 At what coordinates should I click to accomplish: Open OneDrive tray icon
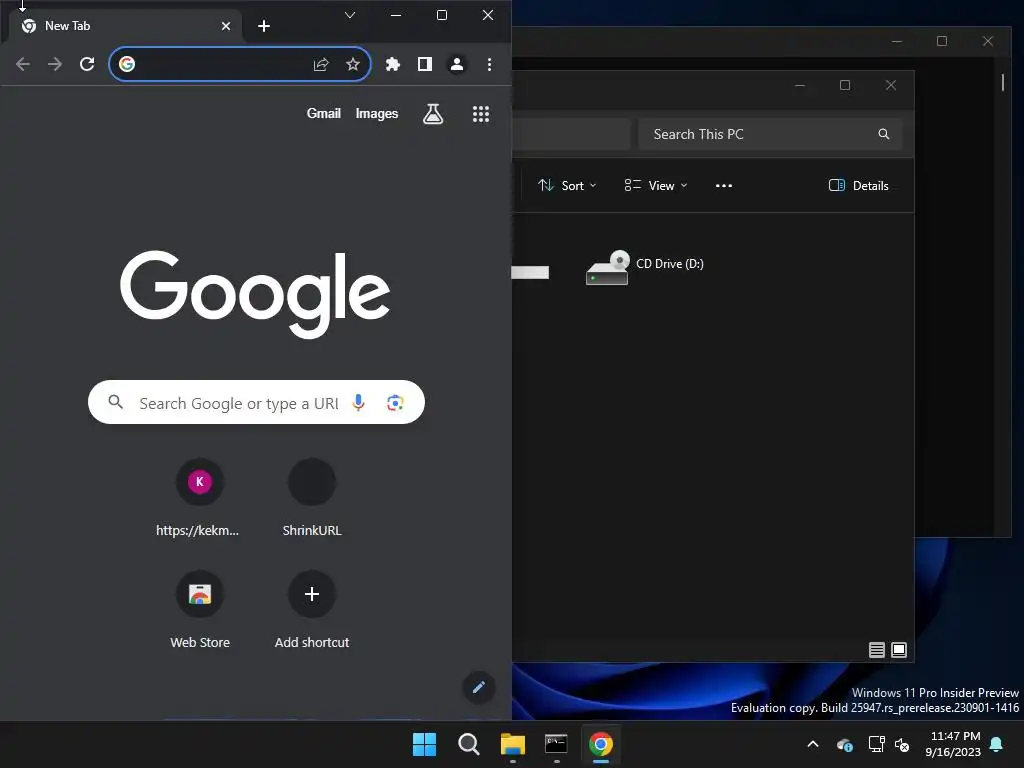844,744
